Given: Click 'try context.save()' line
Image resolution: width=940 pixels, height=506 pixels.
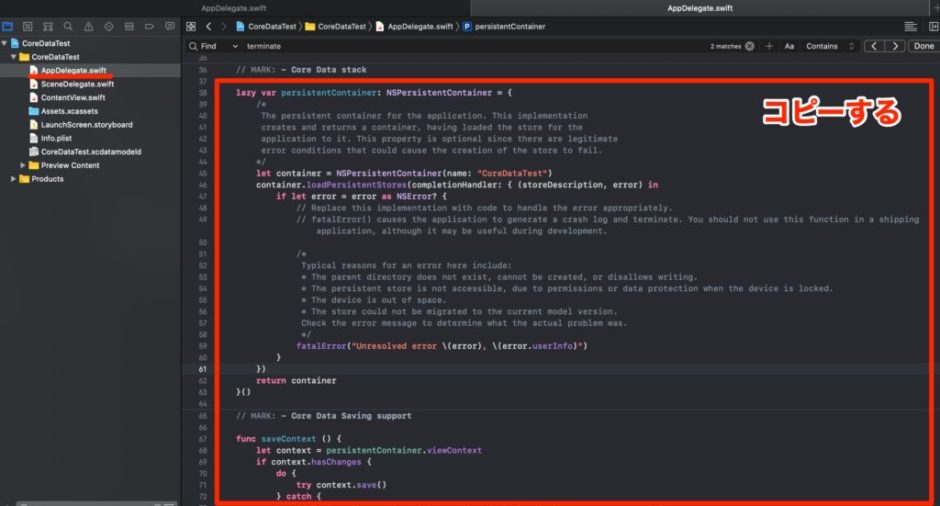Looking at the screenshot, I should [341, 485].
